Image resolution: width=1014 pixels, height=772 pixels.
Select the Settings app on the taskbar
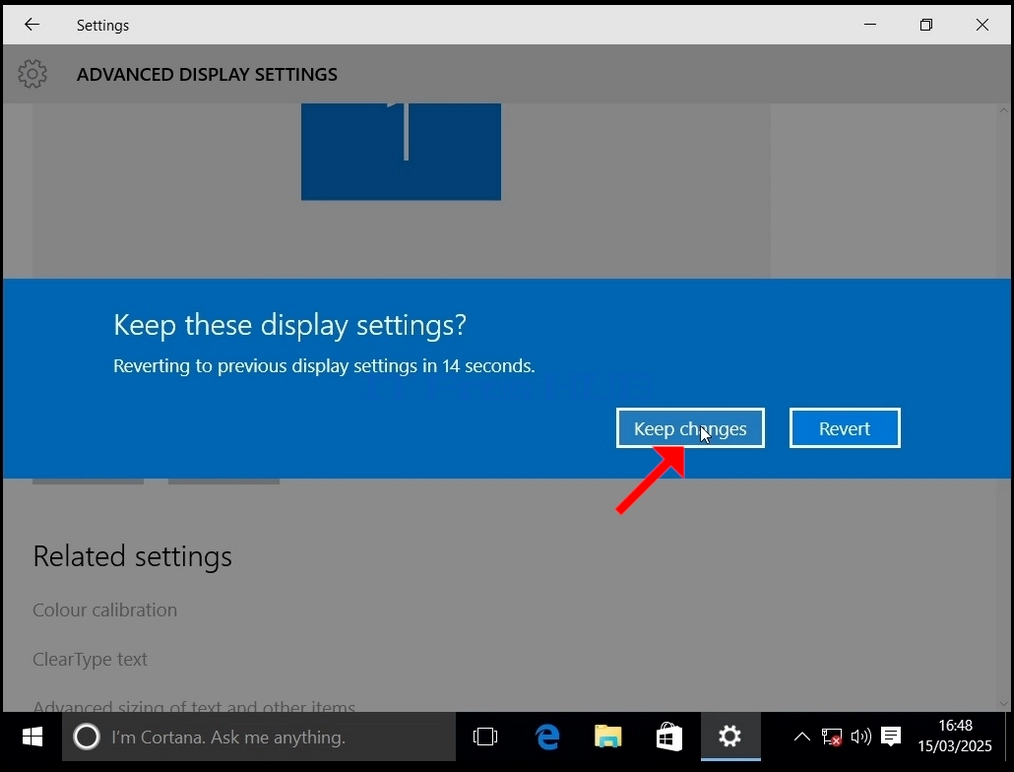[730, 736]
